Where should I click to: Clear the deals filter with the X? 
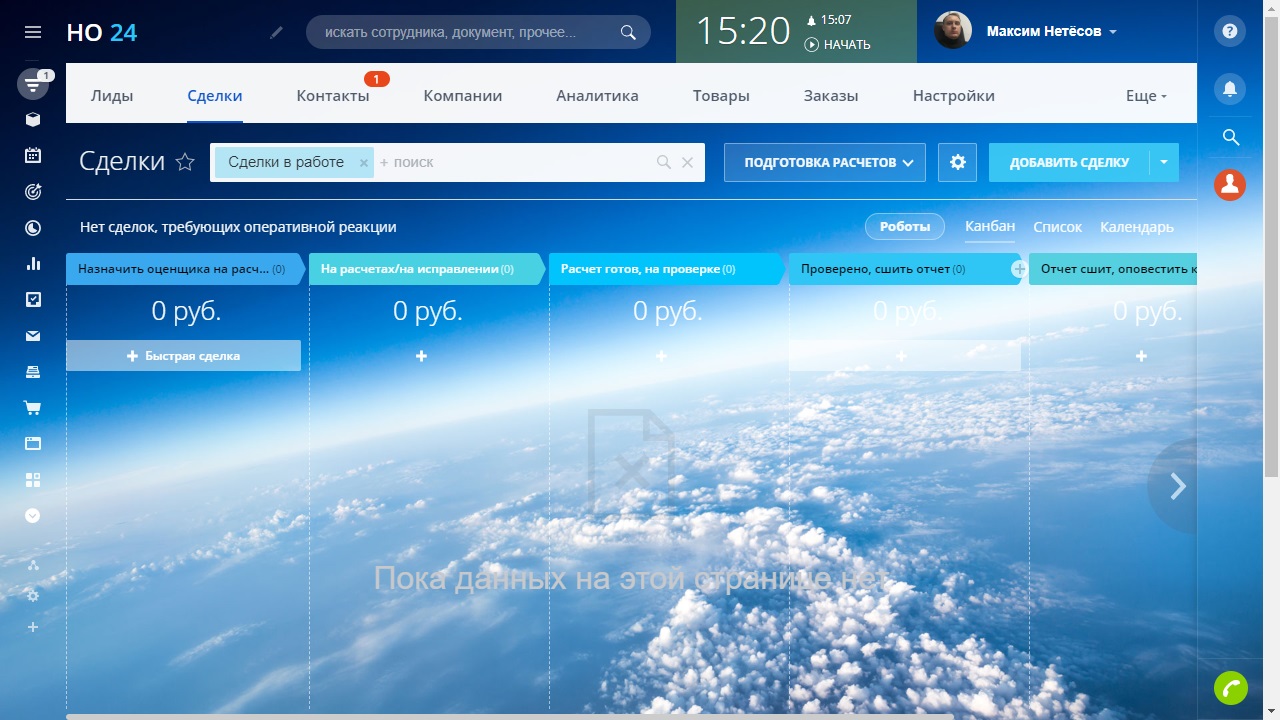687,162
